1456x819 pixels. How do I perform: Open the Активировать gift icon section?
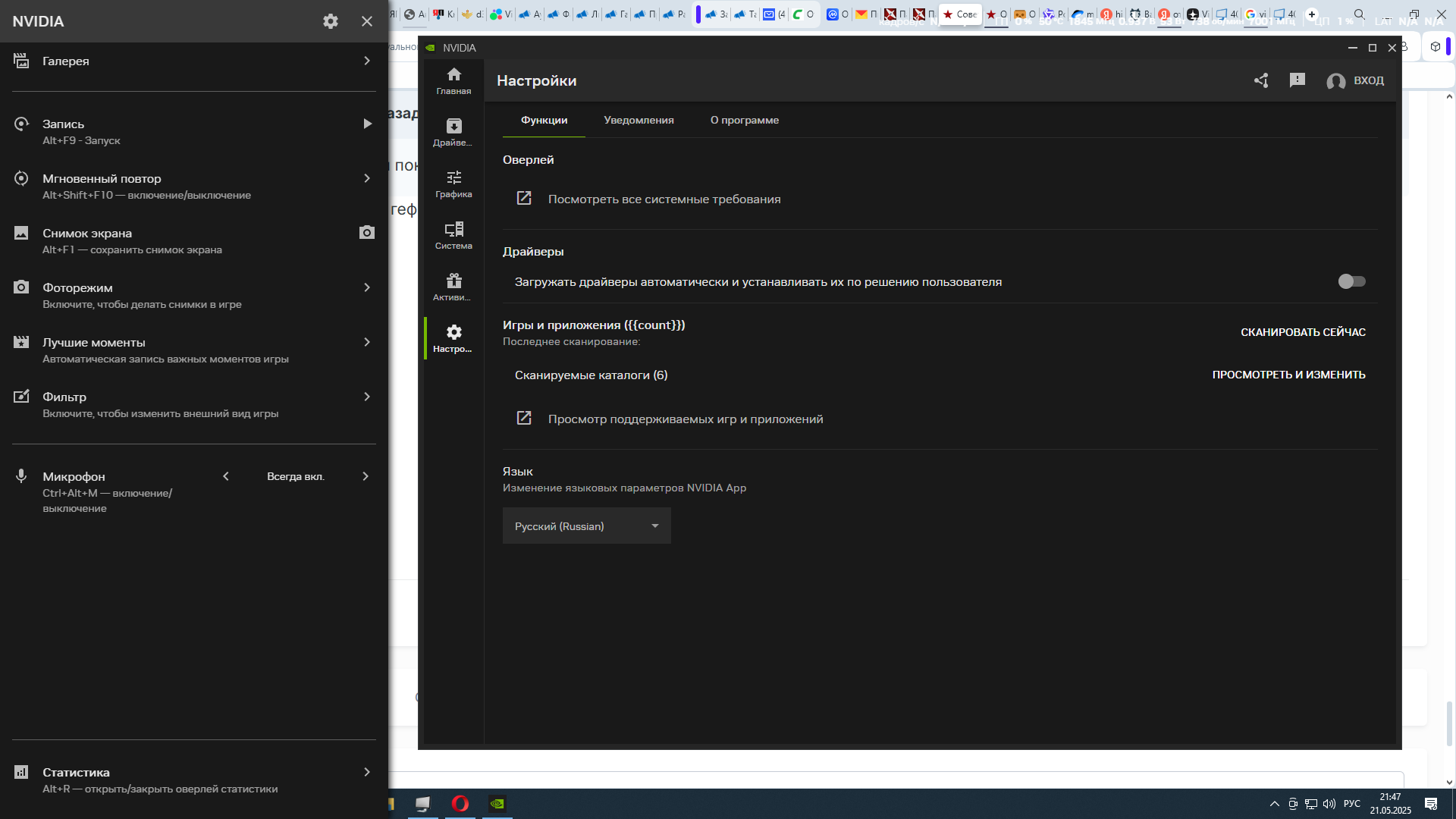453,287
